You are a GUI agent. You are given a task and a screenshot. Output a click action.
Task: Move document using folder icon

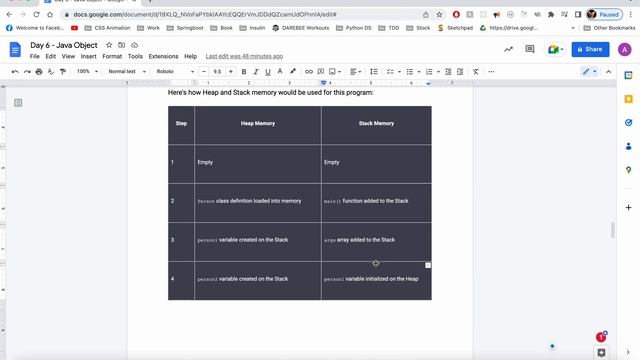pos(122,45)
